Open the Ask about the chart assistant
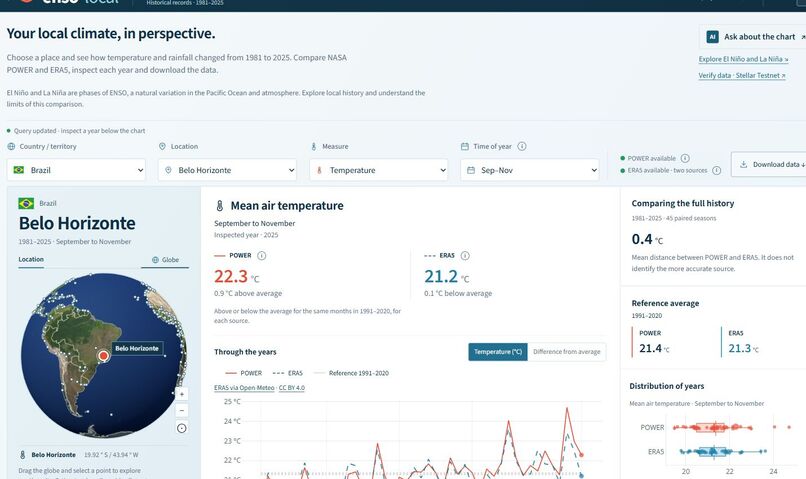The width and height of the screenshot is (806, 479). coord(754,37)
